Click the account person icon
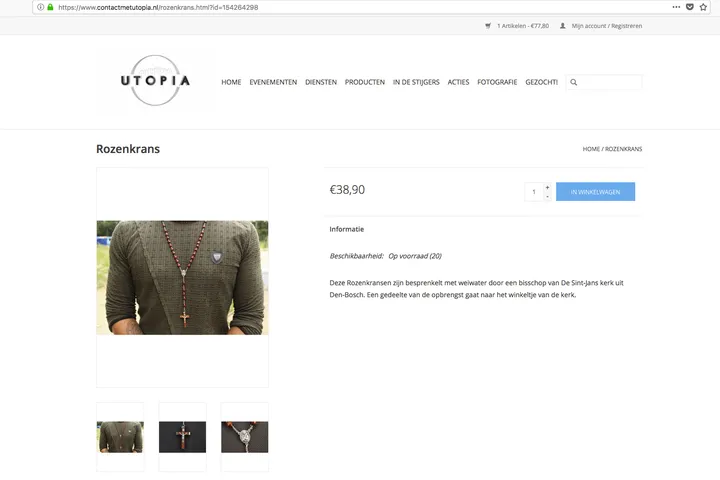 pyautogui.click(x=562, y=26)
